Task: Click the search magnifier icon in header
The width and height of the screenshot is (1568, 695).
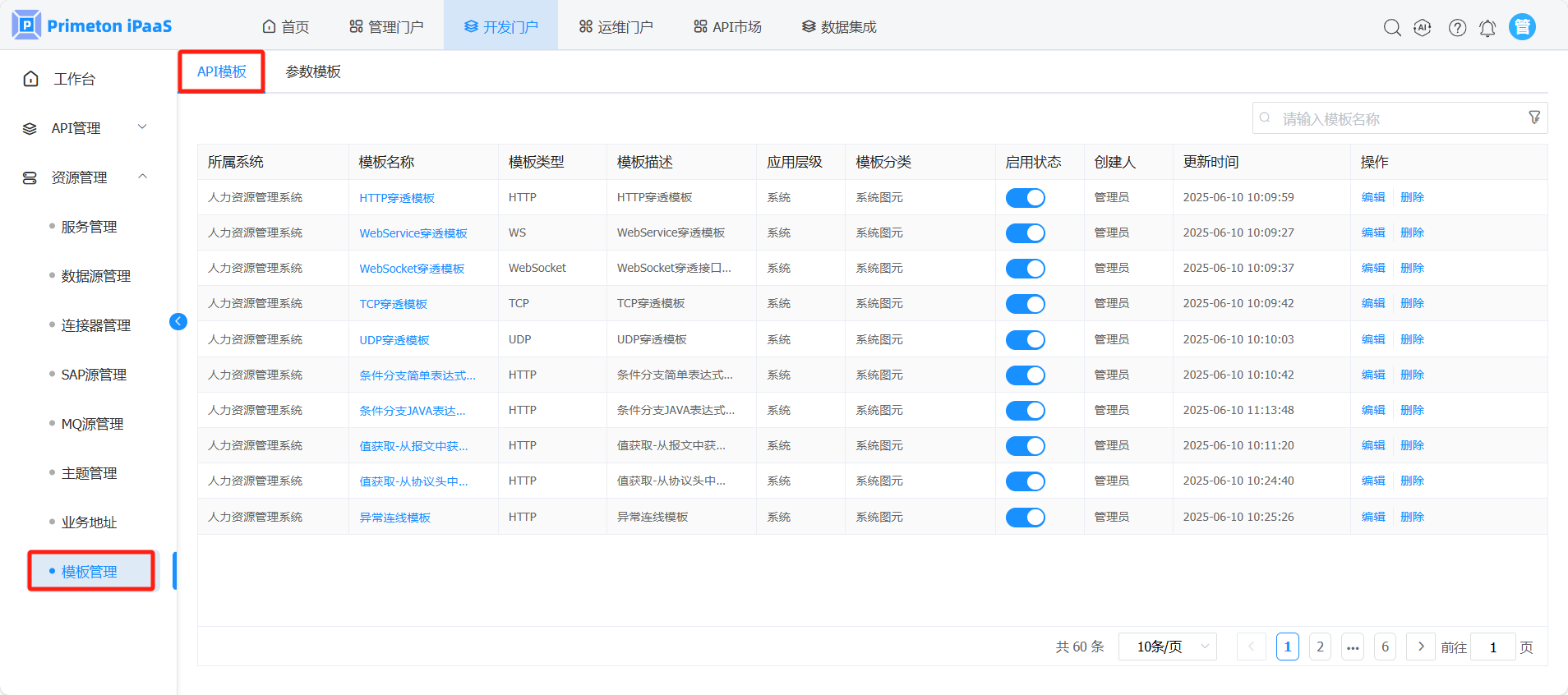Action: click(x=1392, y=28)
